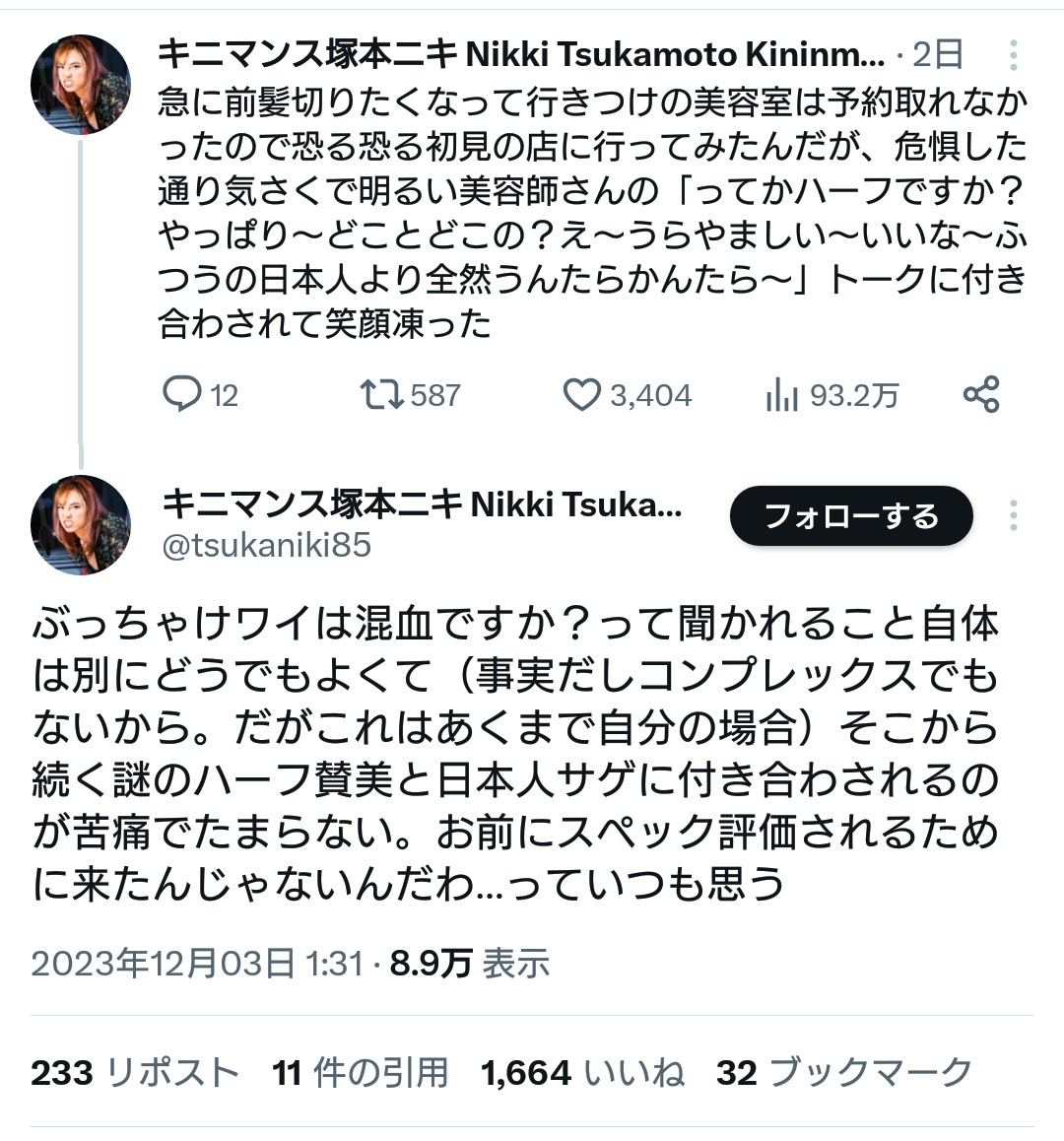Like the first tweet with heart icon
Image resolution: width=1064 pixels, height=1141 pixels.
coord(581,395)
